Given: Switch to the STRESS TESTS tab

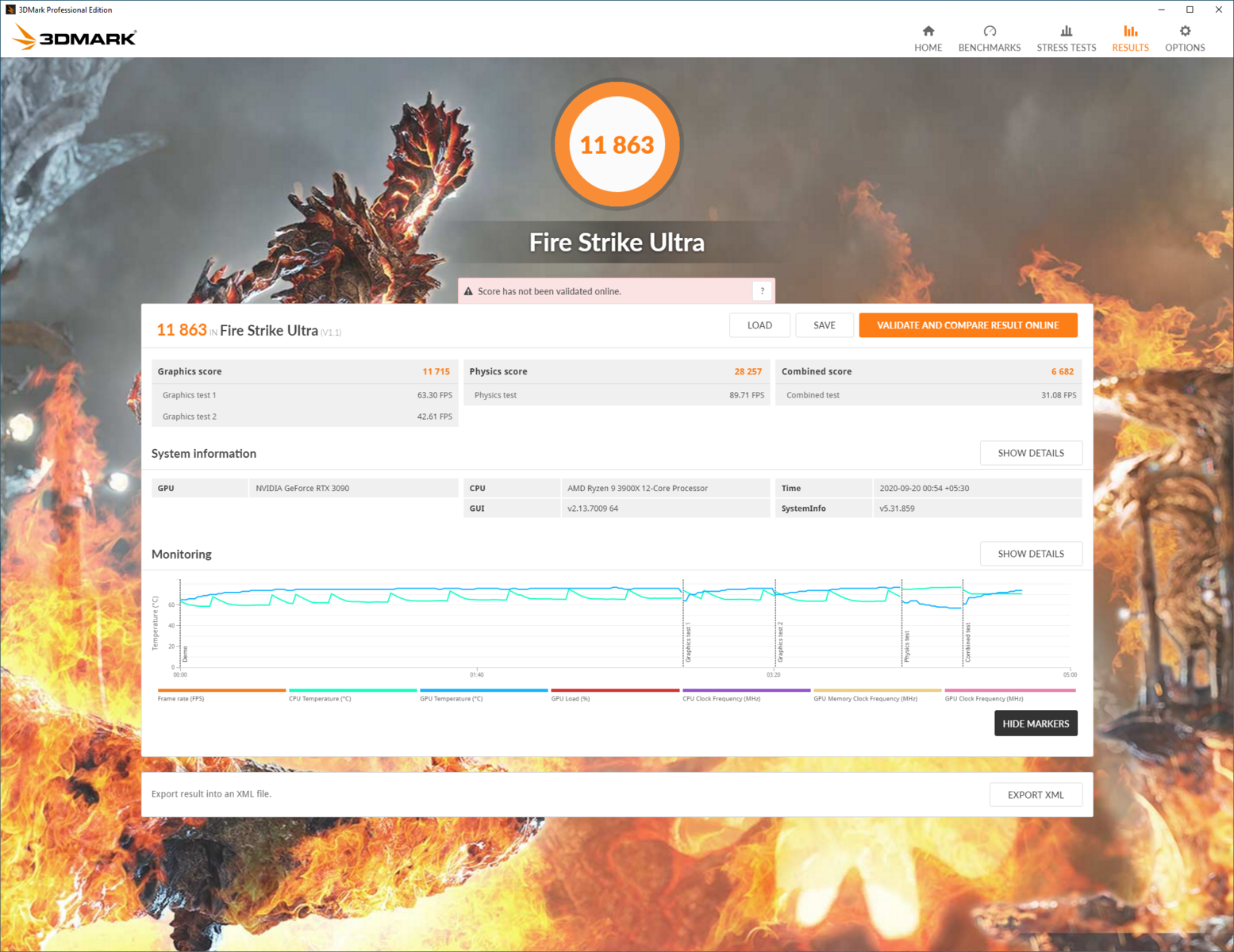Looking at the screenshot, I should (1067, 38).
